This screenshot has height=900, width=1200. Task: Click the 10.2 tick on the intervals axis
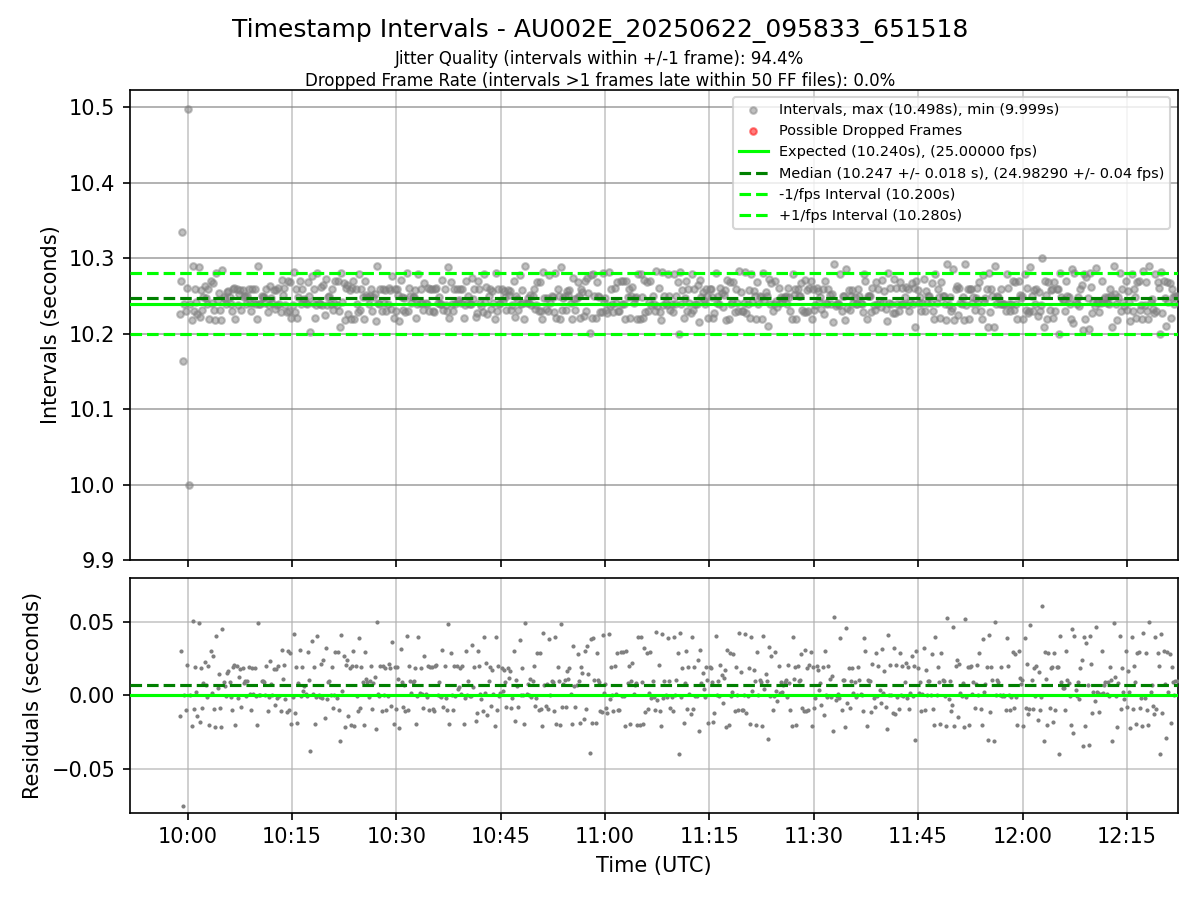tap(92, 334)
